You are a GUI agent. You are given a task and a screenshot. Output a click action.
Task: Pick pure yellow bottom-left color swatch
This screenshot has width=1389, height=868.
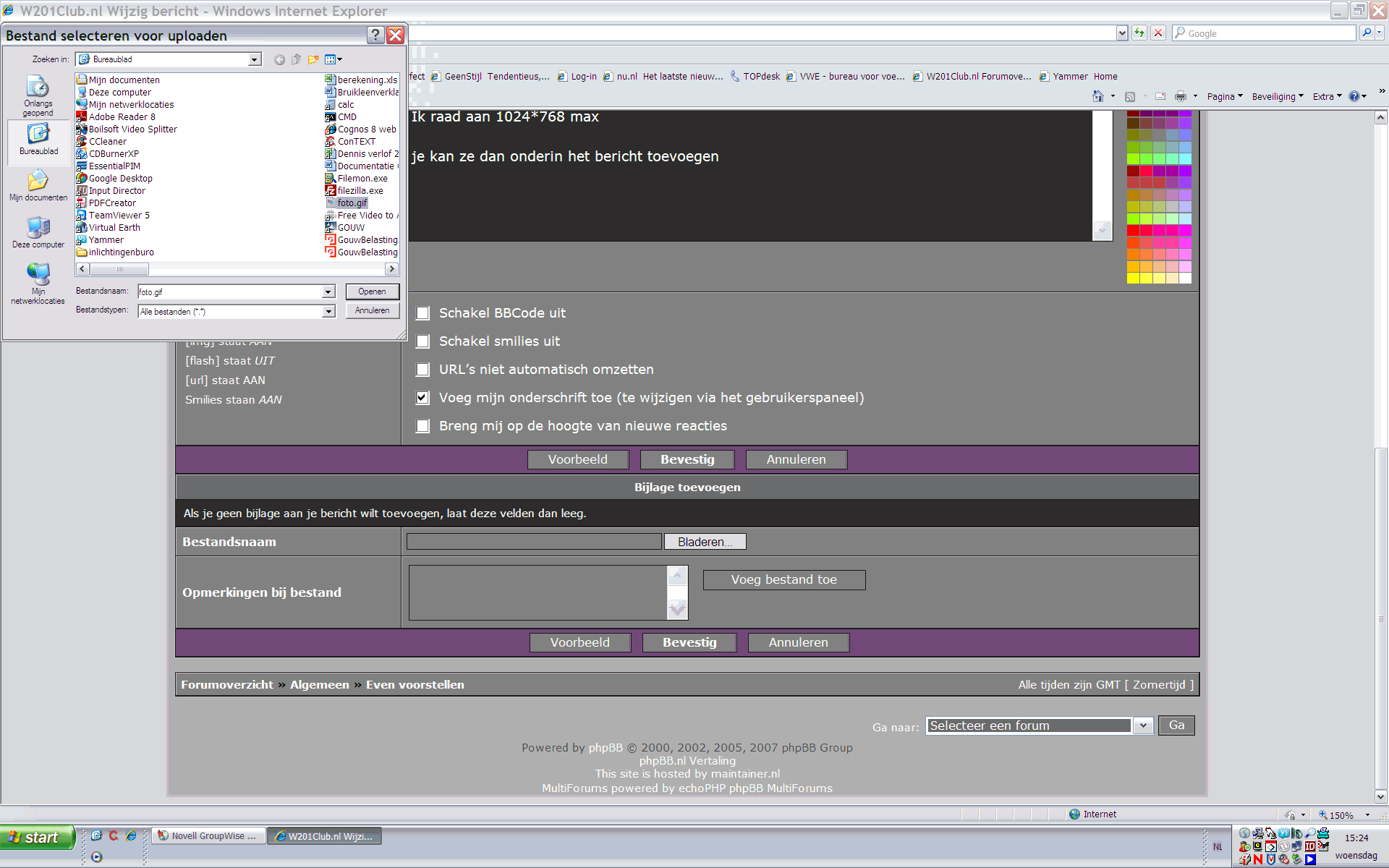[x=1133, y=278]
